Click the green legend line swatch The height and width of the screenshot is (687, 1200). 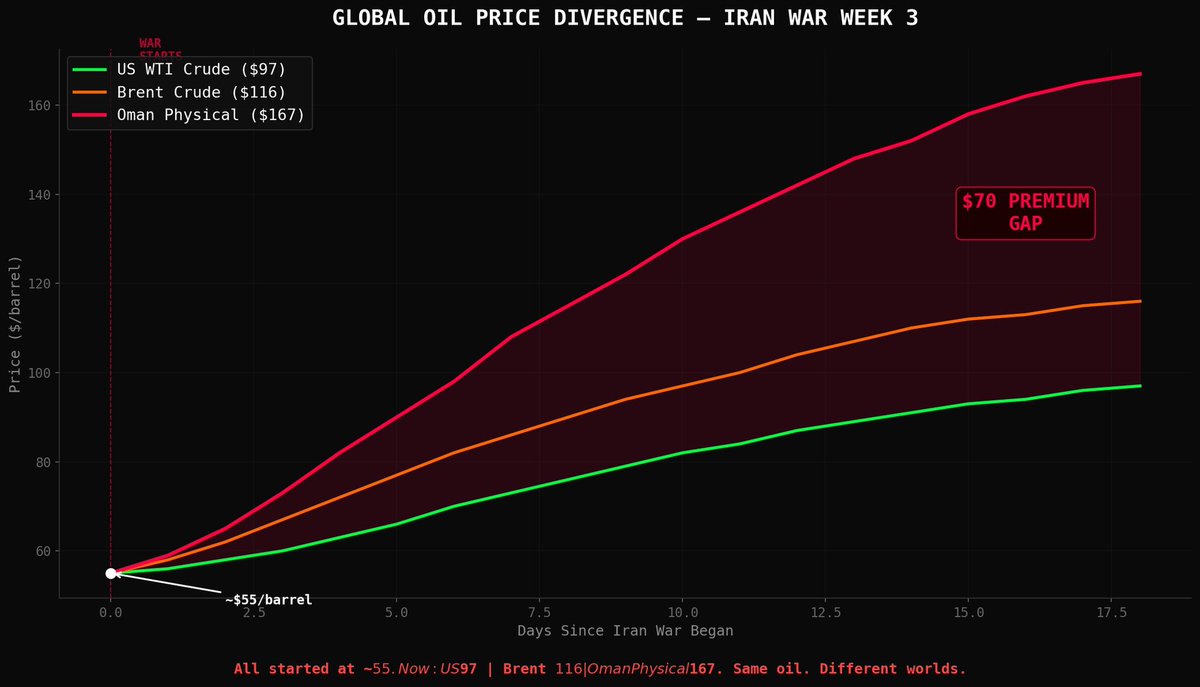click(90, 69)
